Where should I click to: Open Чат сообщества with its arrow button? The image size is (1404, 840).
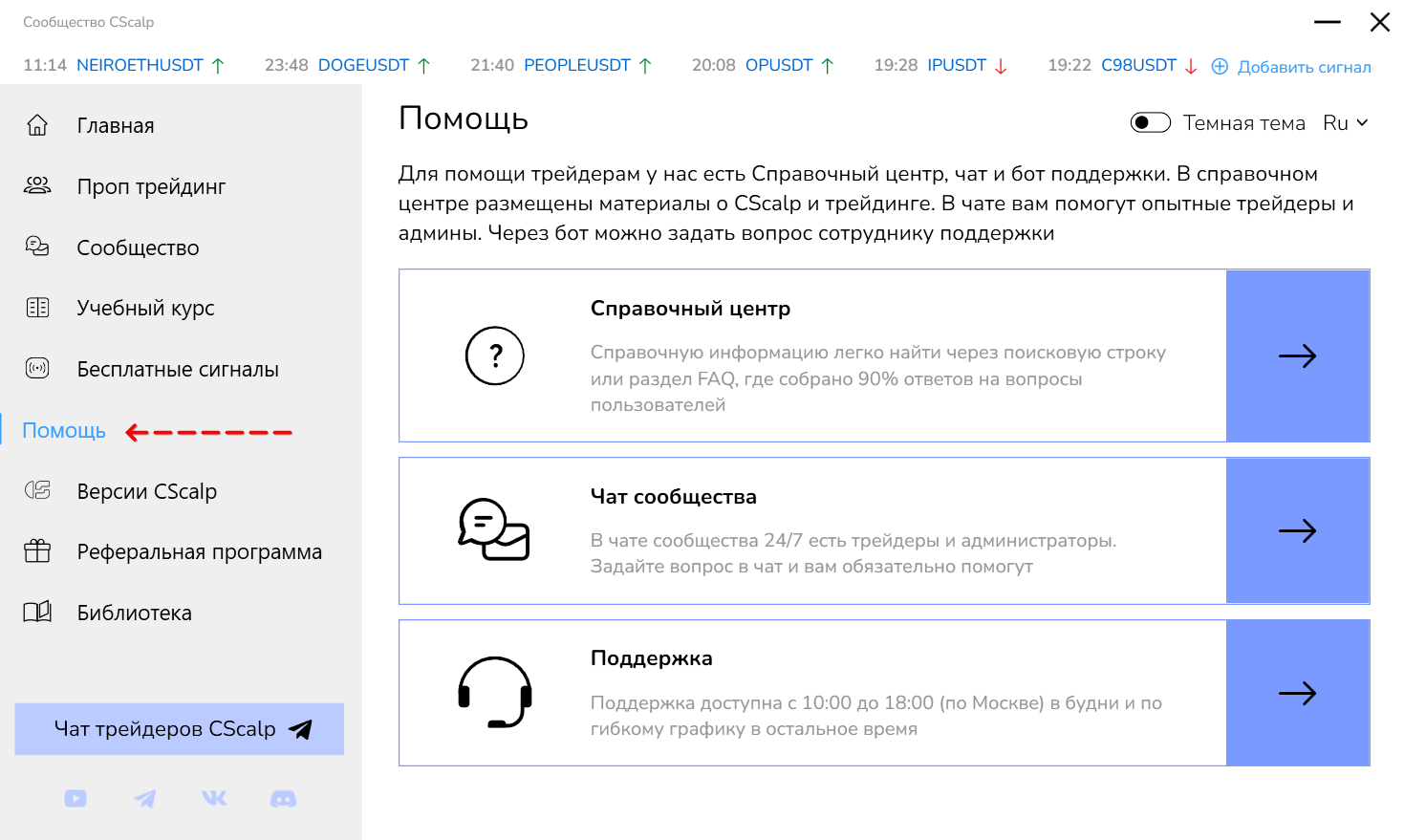tap(1298, 530)
